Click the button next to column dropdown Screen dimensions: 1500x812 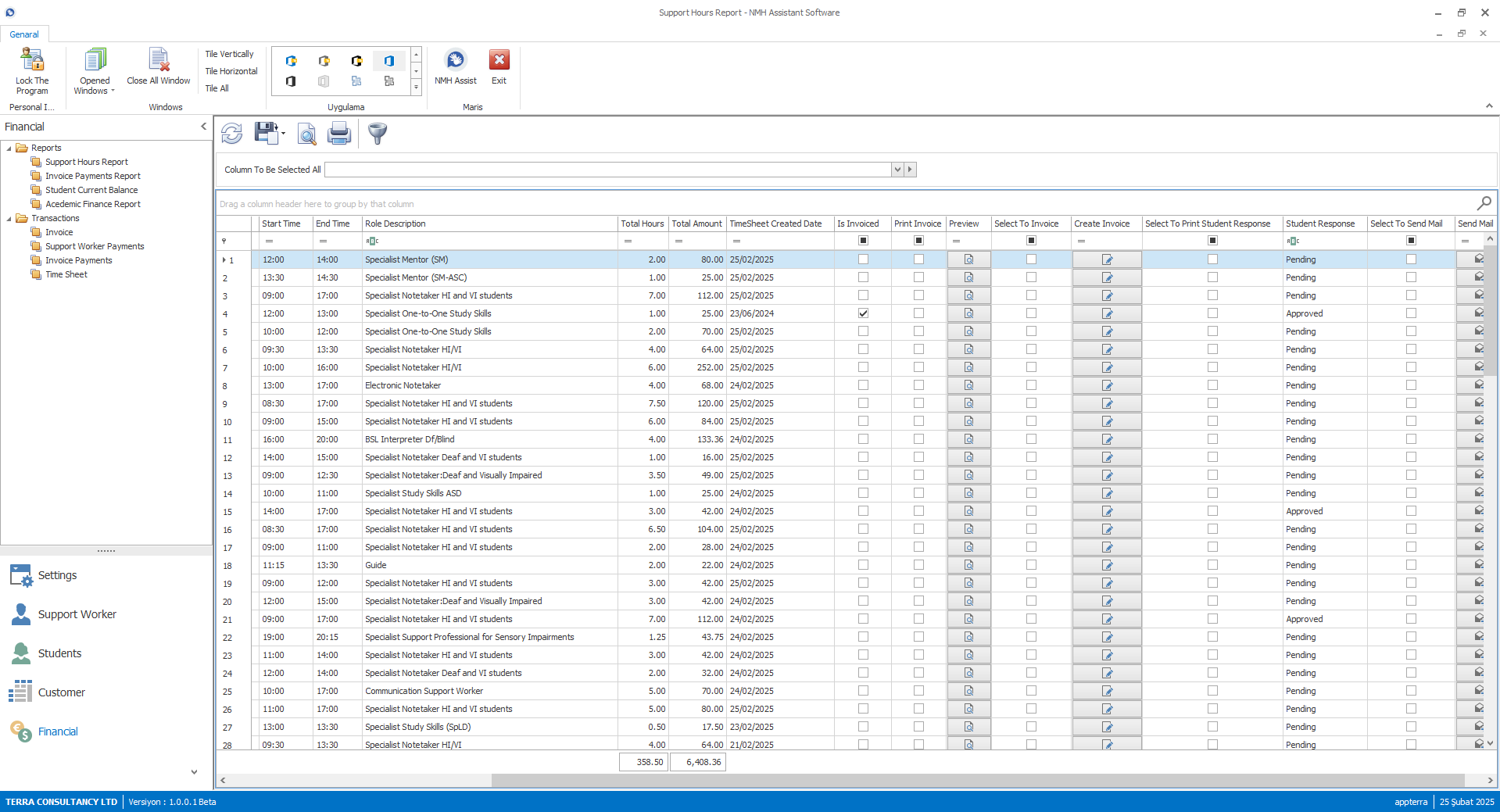910,170
